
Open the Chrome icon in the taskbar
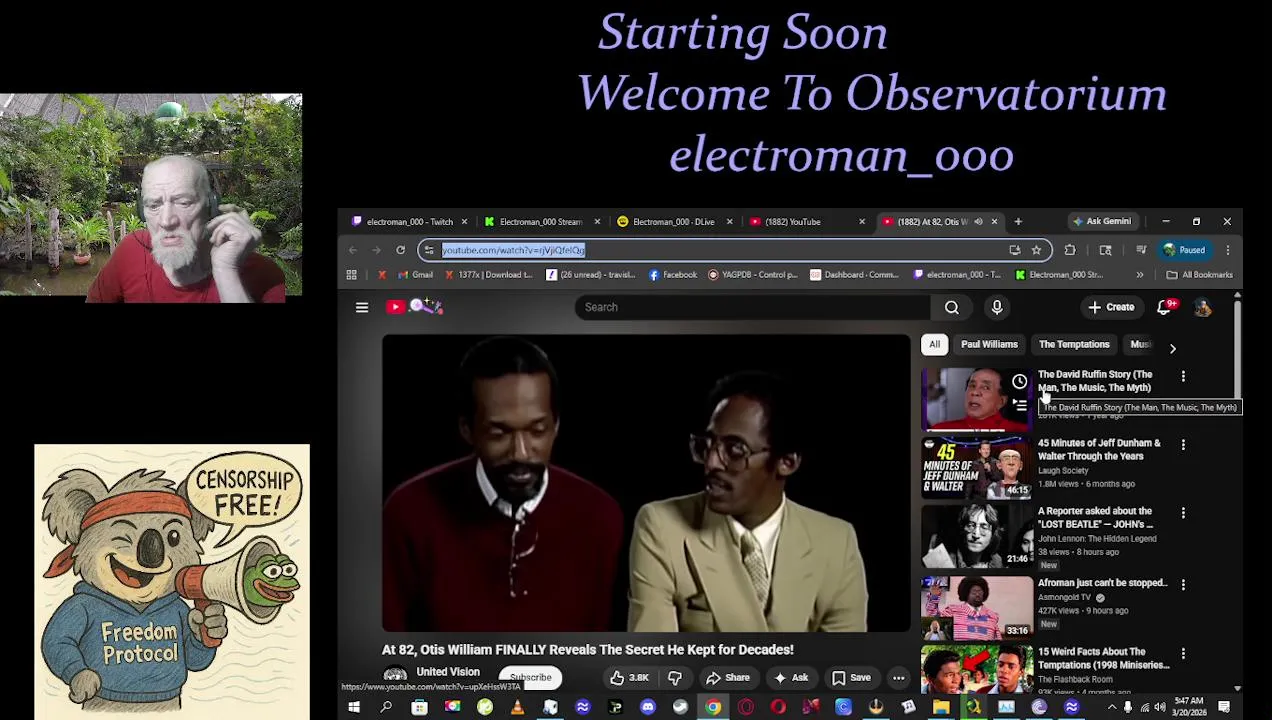coord(713,708)
